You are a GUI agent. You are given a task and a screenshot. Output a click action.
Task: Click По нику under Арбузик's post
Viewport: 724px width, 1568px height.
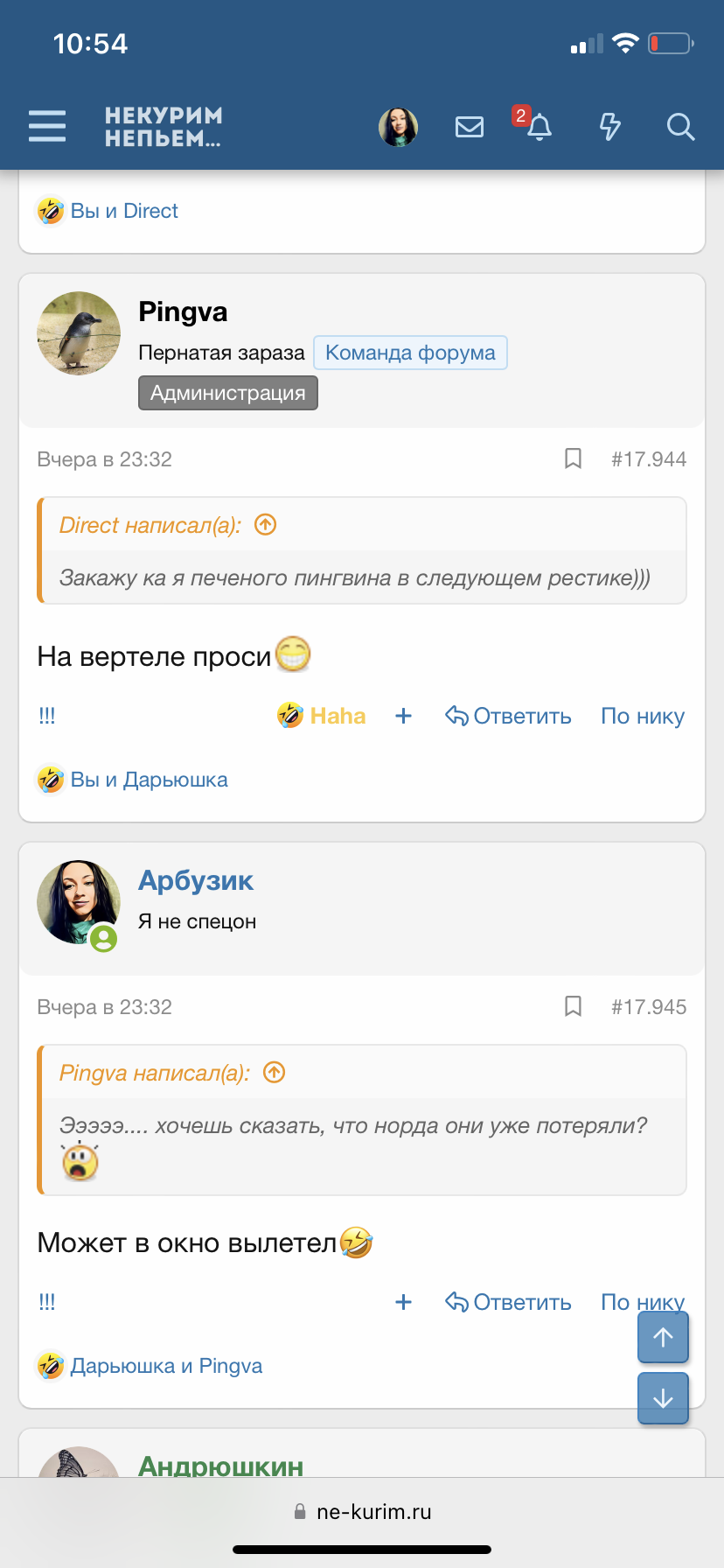pyautogui.click(x=642, y=1302)
